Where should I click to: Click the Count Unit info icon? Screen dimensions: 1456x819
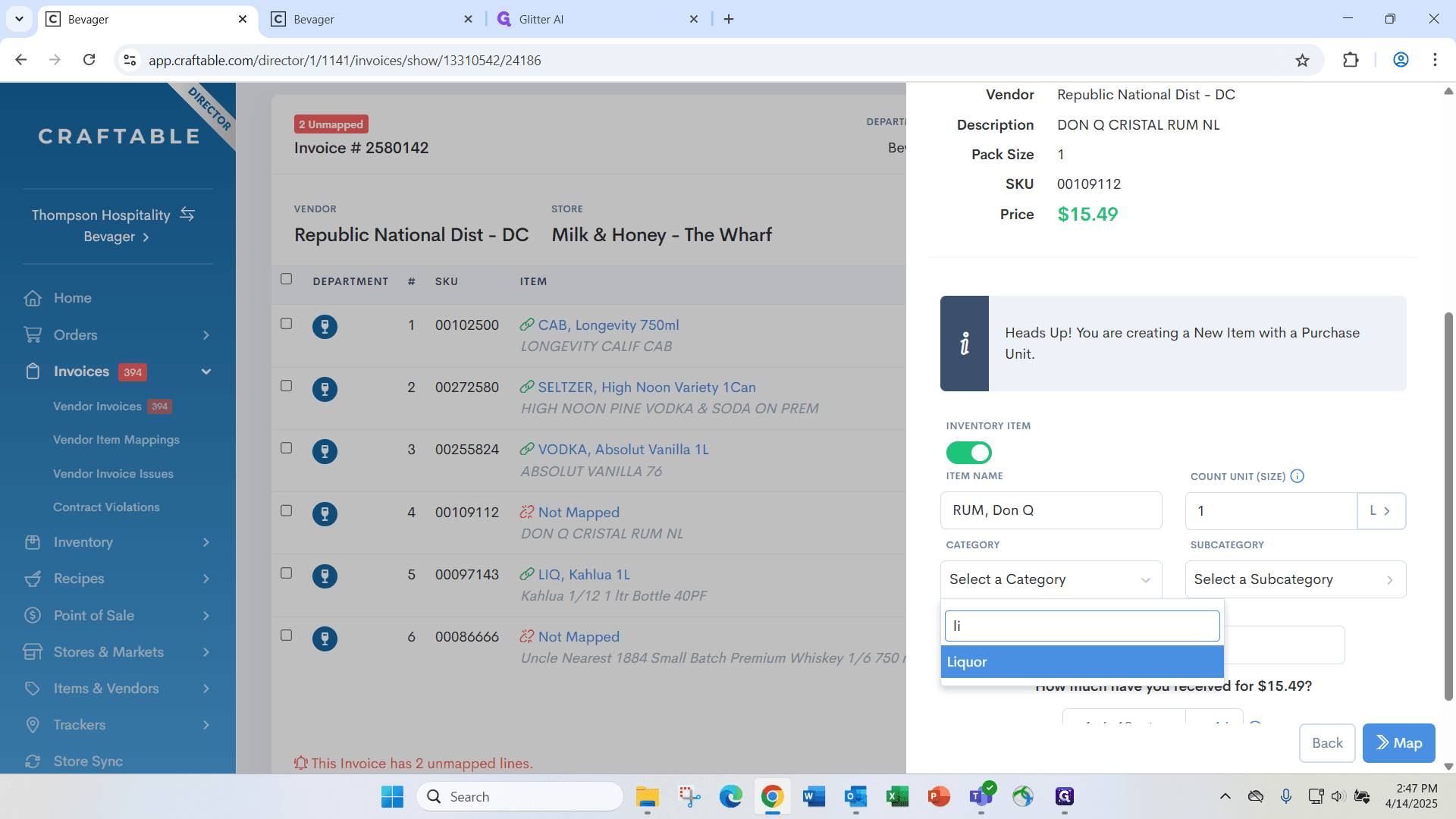[x=1298, y=476]
